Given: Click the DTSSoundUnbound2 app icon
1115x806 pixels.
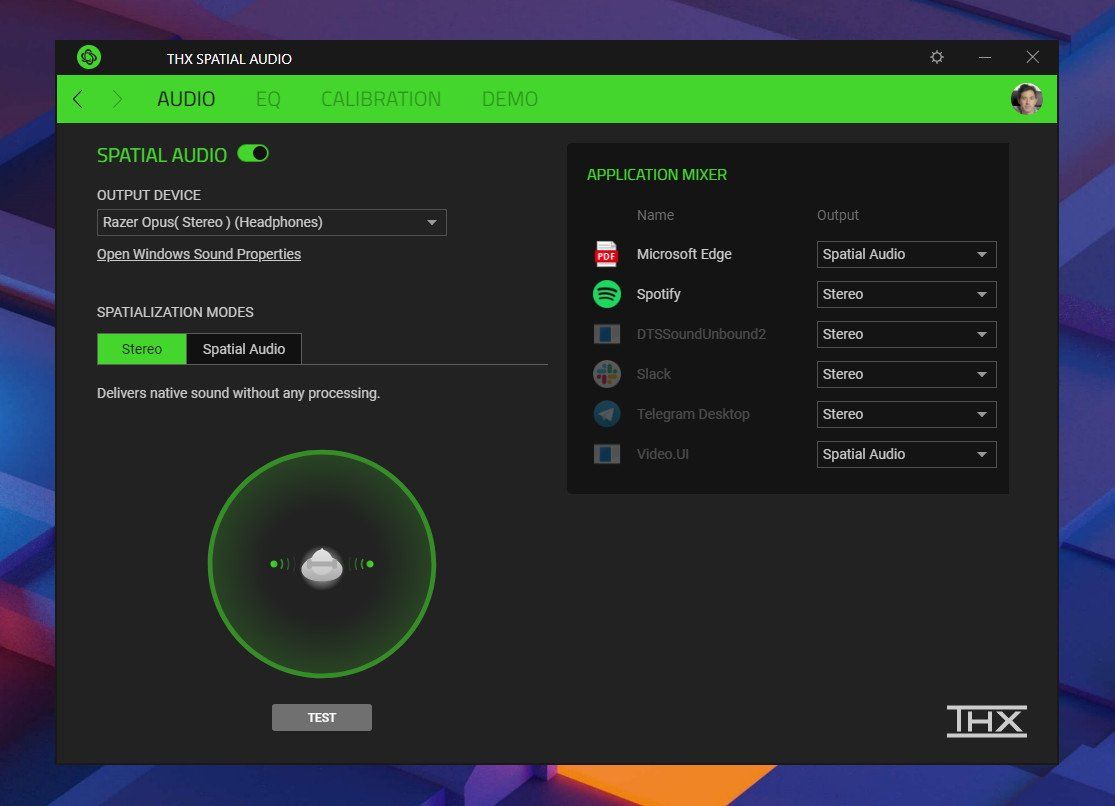Looking at the screenshot, I should (606, 334).
